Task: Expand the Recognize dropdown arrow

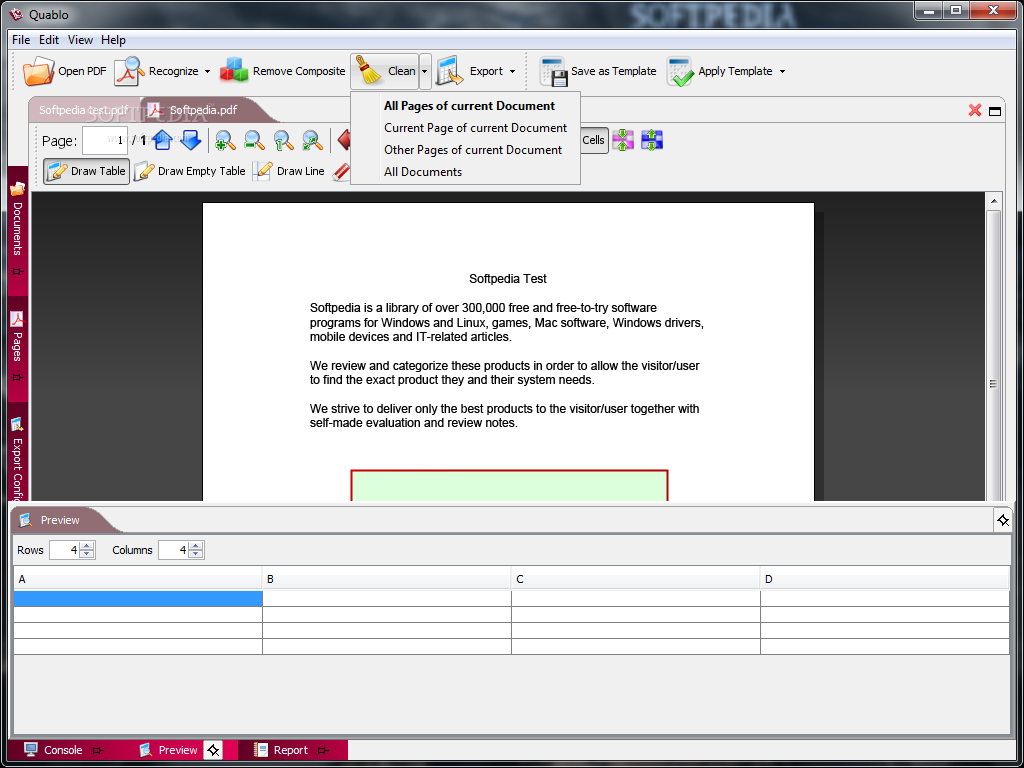Action: [207, 71]
